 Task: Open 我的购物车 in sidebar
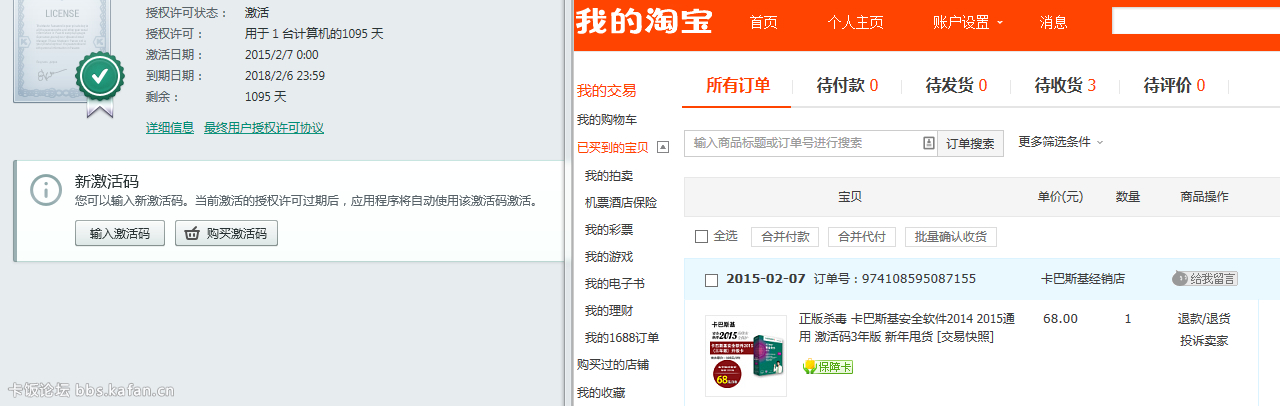(607, 120)
